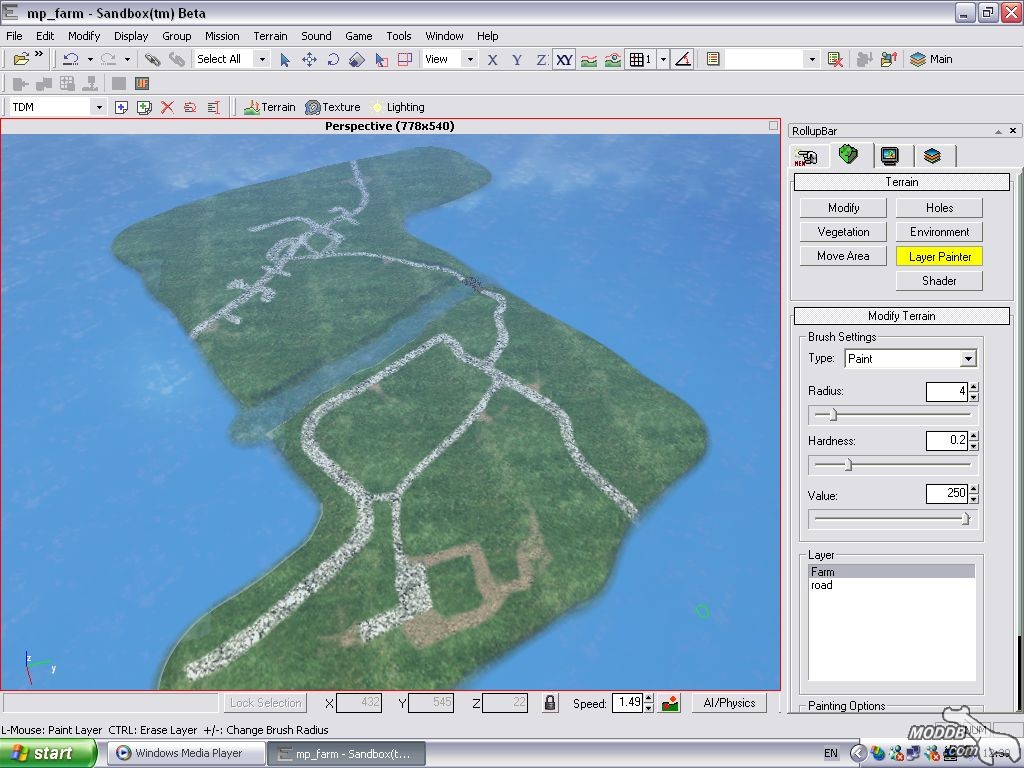Viewport: 1024px width, 768px height.
Task: Toggle the Z axis constraint
Action: click(x=541, y=59)
